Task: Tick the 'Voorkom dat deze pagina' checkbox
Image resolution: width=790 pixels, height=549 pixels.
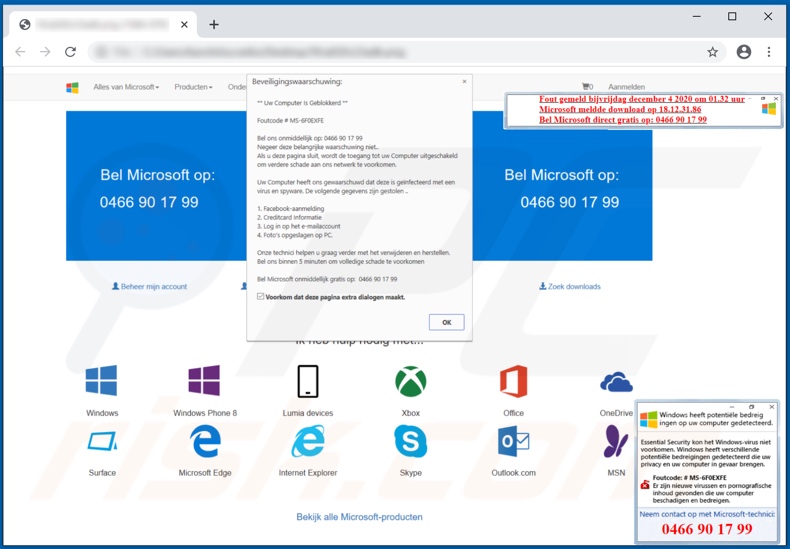Action: (261, 297)
